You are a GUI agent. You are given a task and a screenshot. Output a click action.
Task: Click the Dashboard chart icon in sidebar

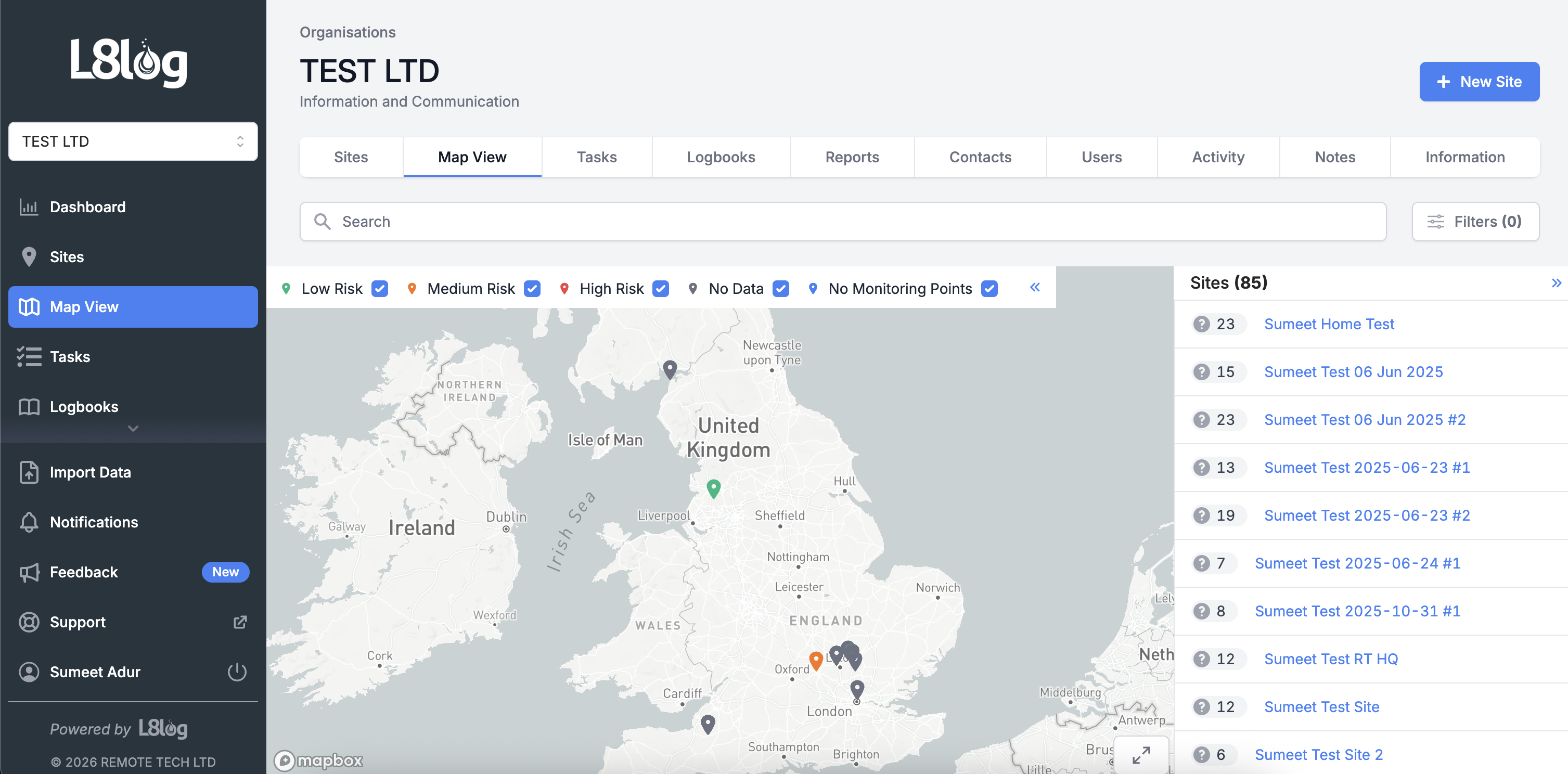(29, 207)
